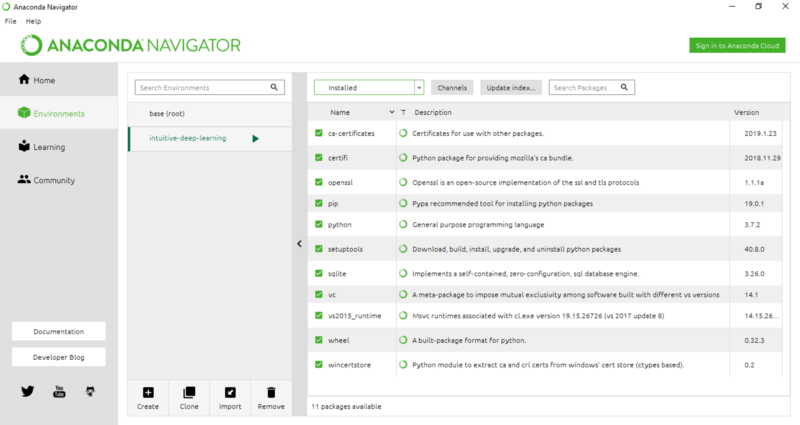800x425 pixels.
Task: Click the Remove environment trash icon
Action: (270, 392)
